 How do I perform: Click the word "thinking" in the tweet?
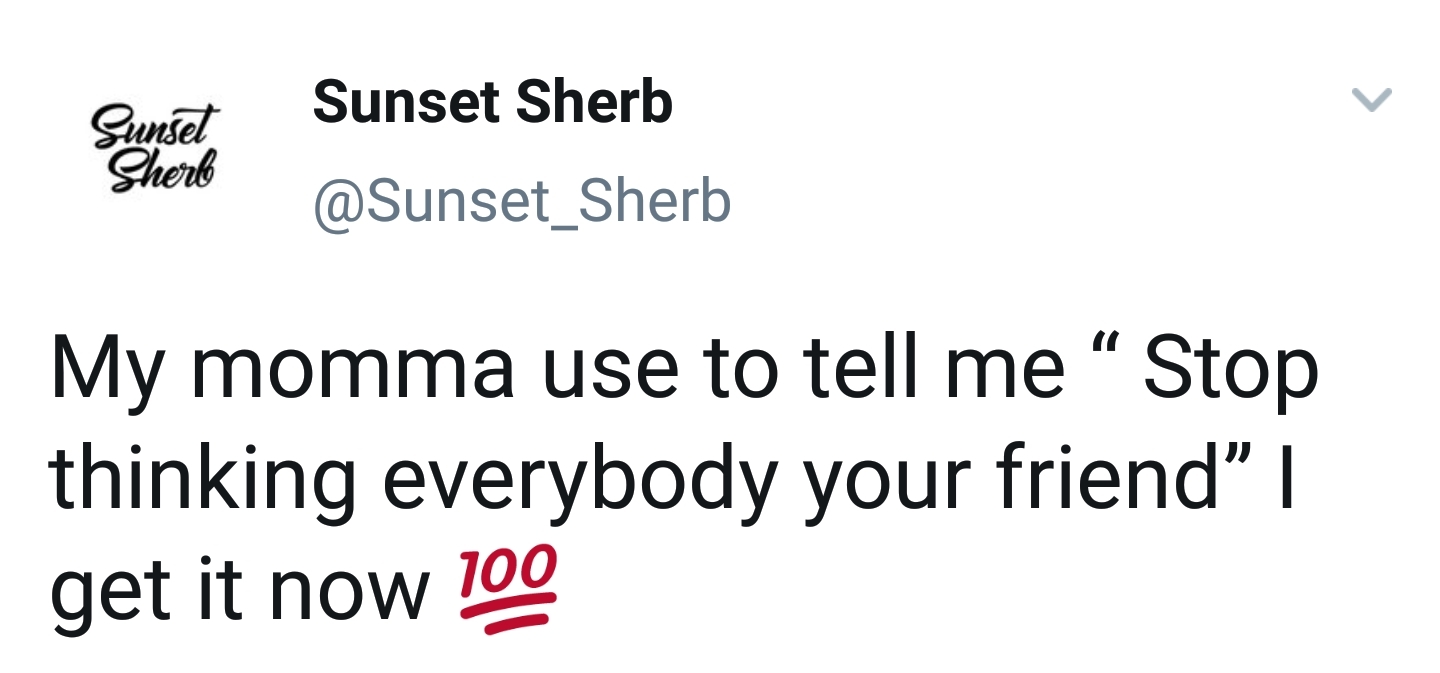click(202, 479)
